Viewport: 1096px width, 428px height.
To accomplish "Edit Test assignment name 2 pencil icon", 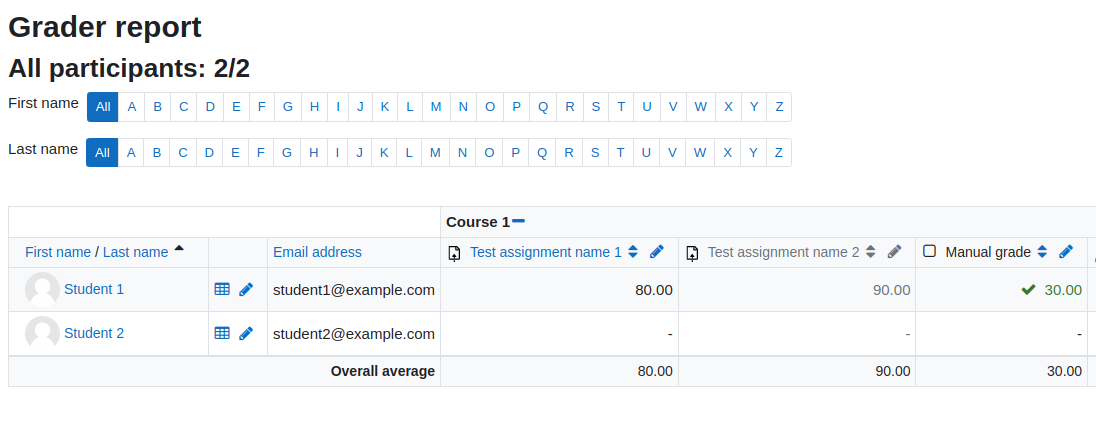I will (x=894, y=252).
